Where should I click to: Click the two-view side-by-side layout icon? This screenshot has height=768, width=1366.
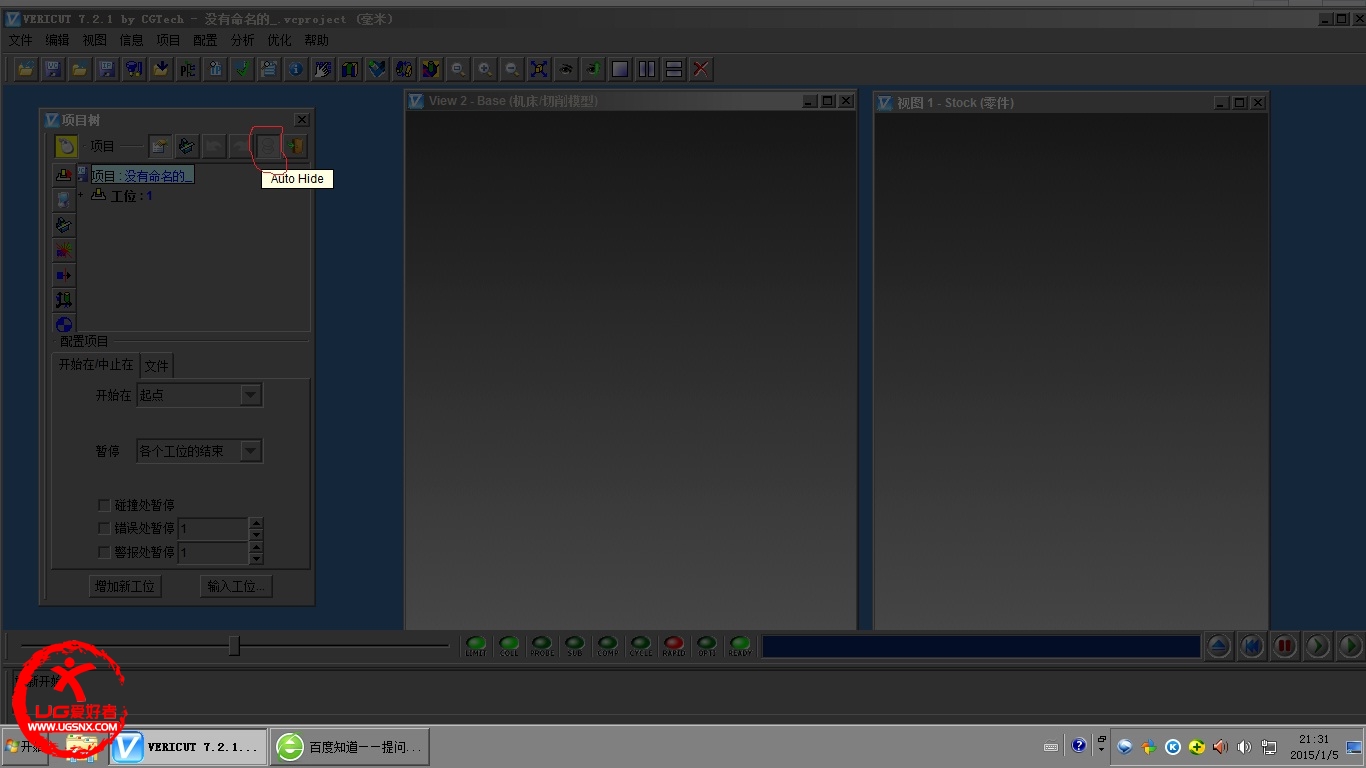coord(647,69)
